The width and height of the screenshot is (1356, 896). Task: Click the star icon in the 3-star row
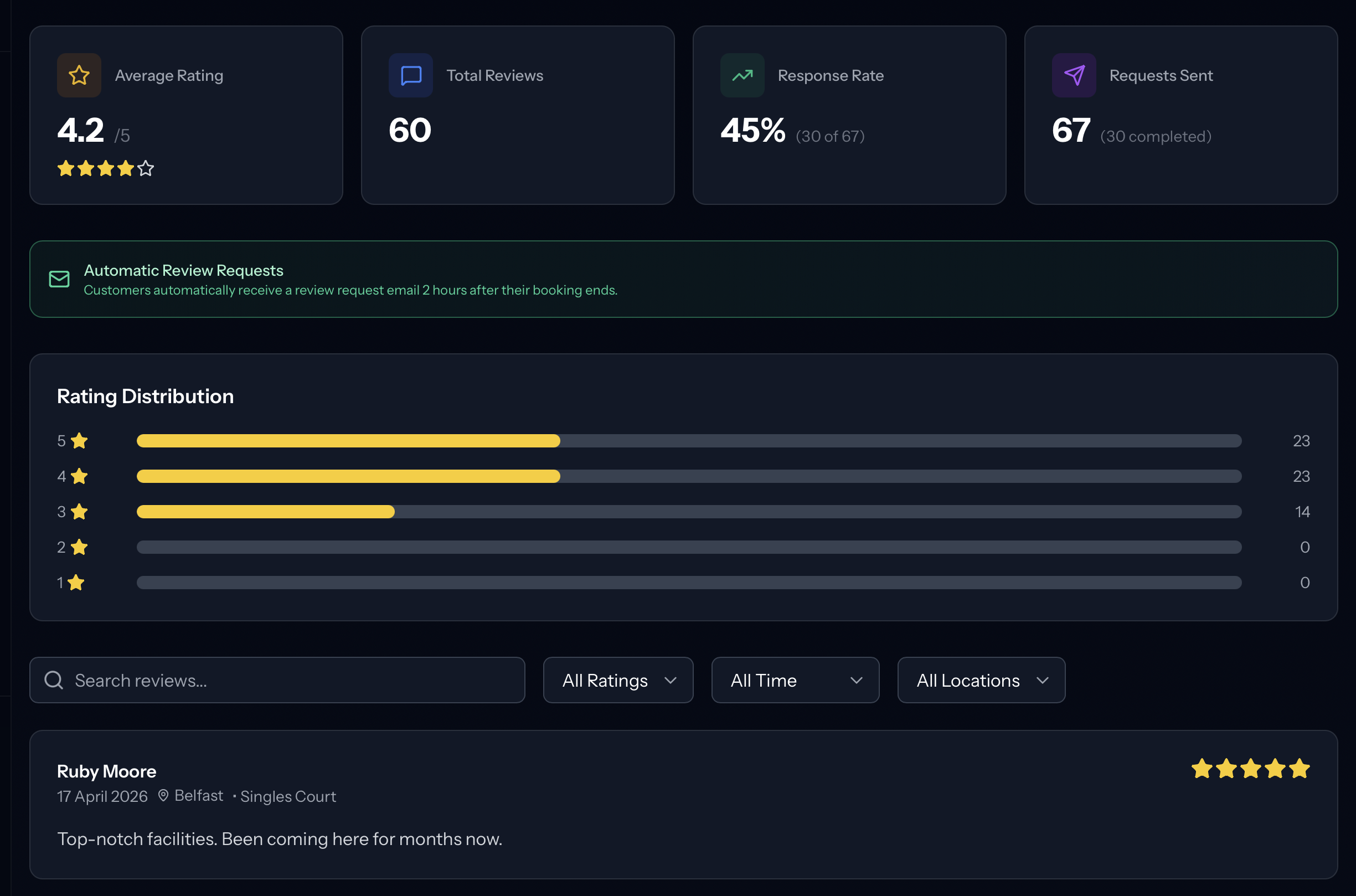79,512
